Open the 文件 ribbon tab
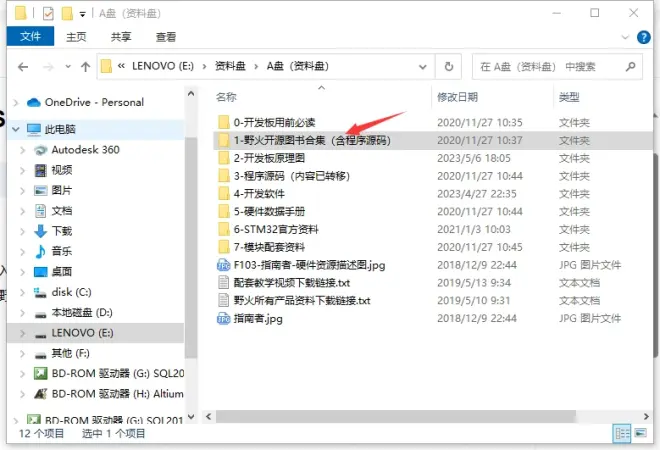Screen dimensions: 660x450 pyautogui.click(x=30, y=37)
